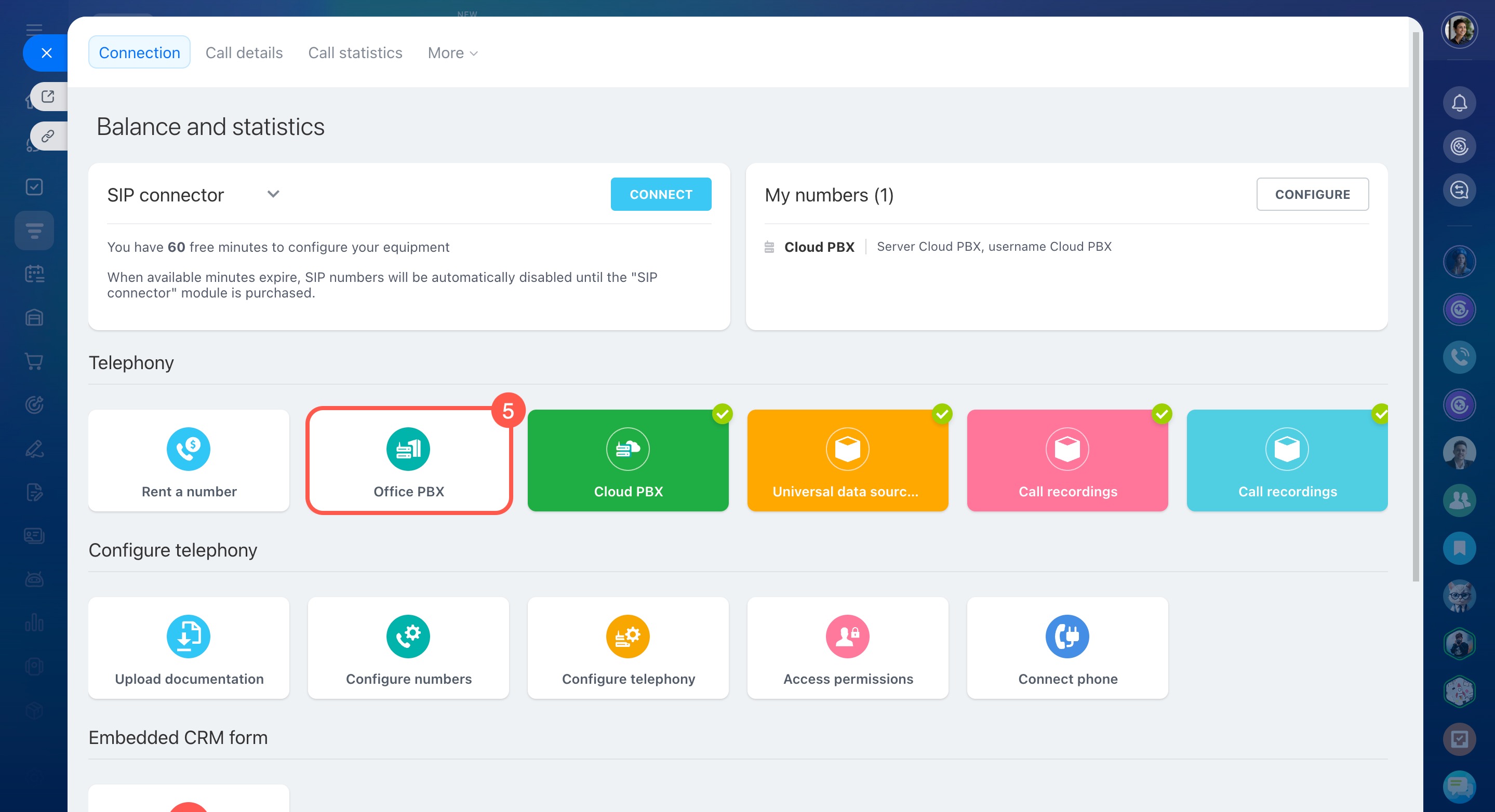Image resolution: width=1495 pixels, height=812 pixels.
Task: Open the Office PBX tile
Action: click(409, 461)
